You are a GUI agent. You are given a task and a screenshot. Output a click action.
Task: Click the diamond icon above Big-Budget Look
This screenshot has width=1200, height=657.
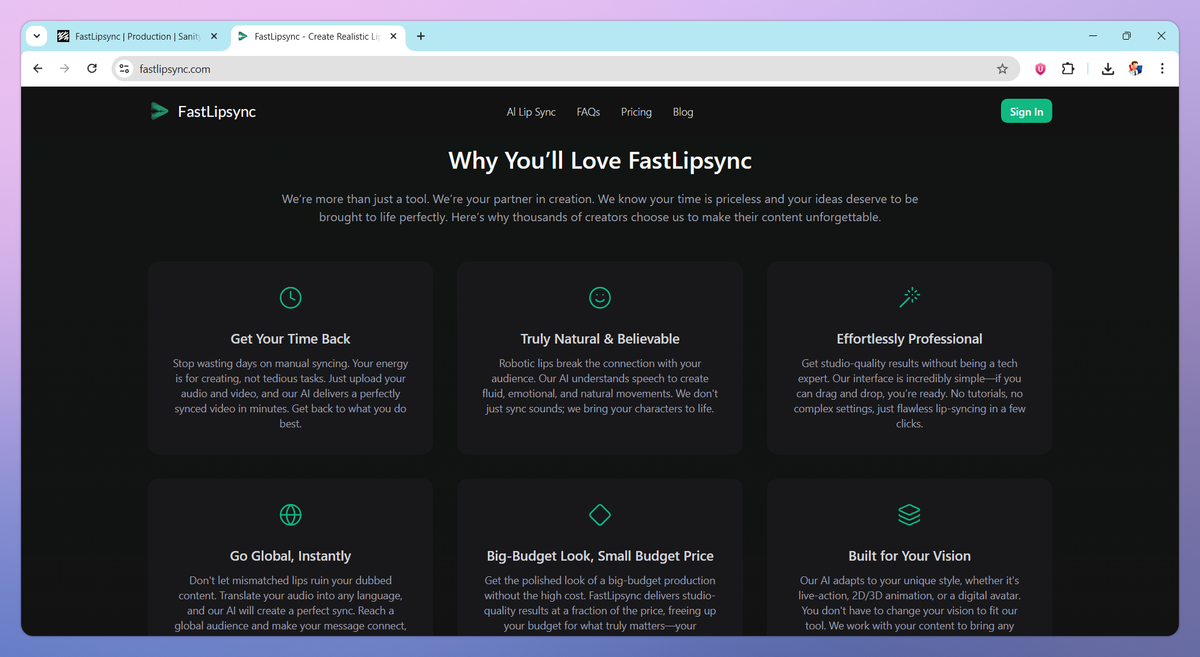pos(600,514)
